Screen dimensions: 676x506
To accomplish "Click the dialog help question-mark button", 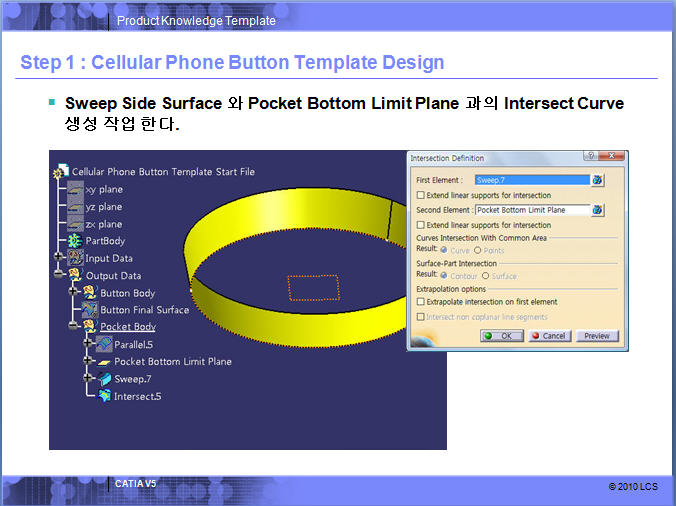I will coord(591,158).
